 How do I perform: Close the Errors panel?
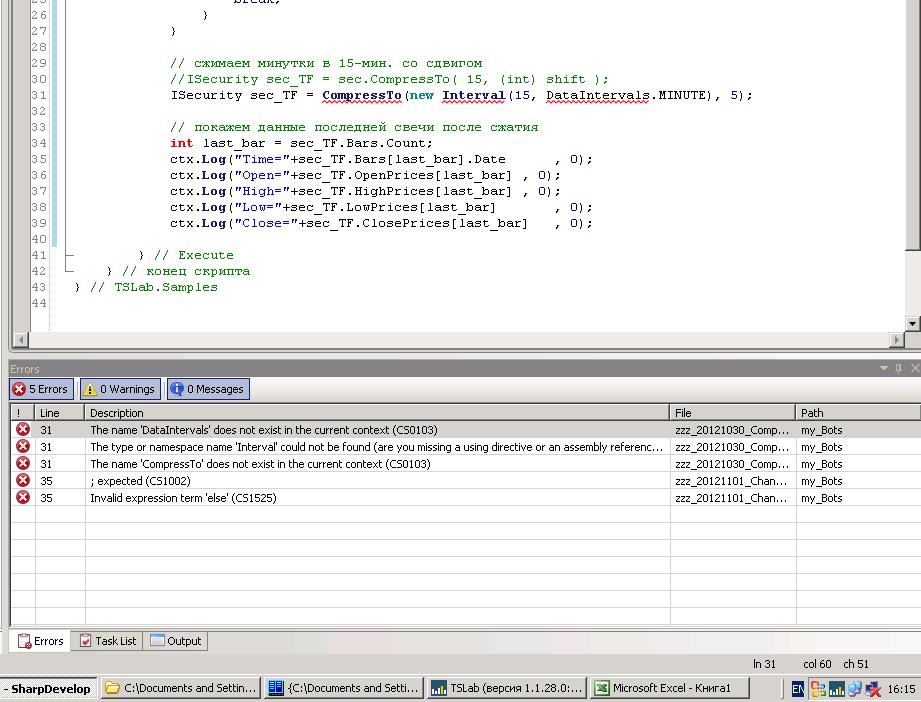[913, 369]
